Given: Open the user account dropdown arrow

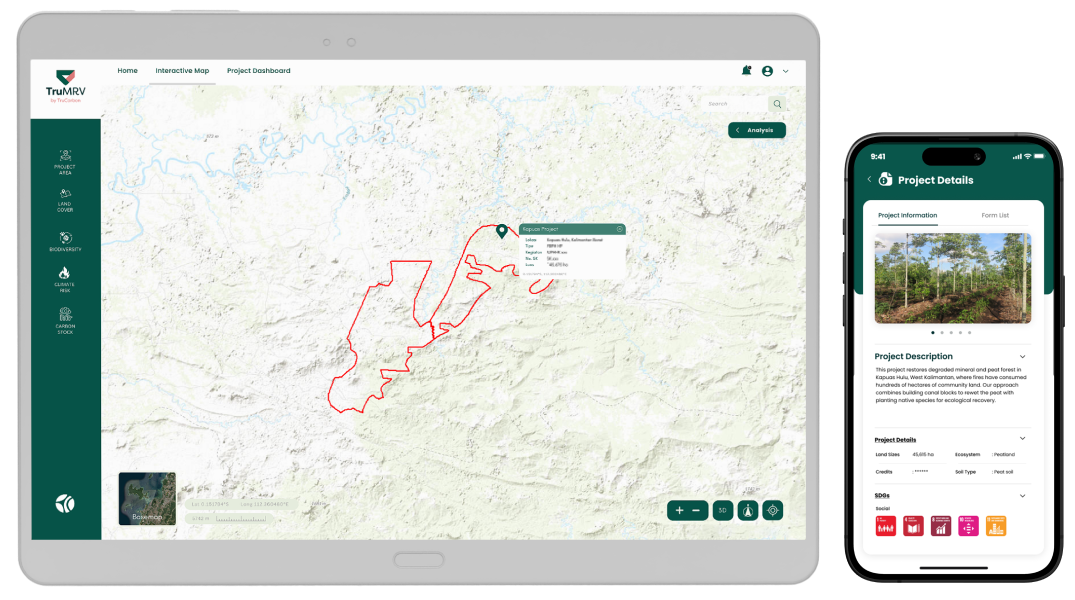Looking at the screenshot, I should 786,71.
